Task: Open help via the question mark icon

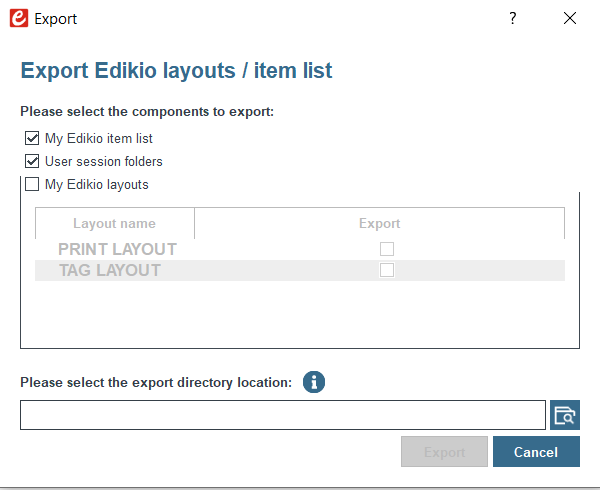Action: 513,18
